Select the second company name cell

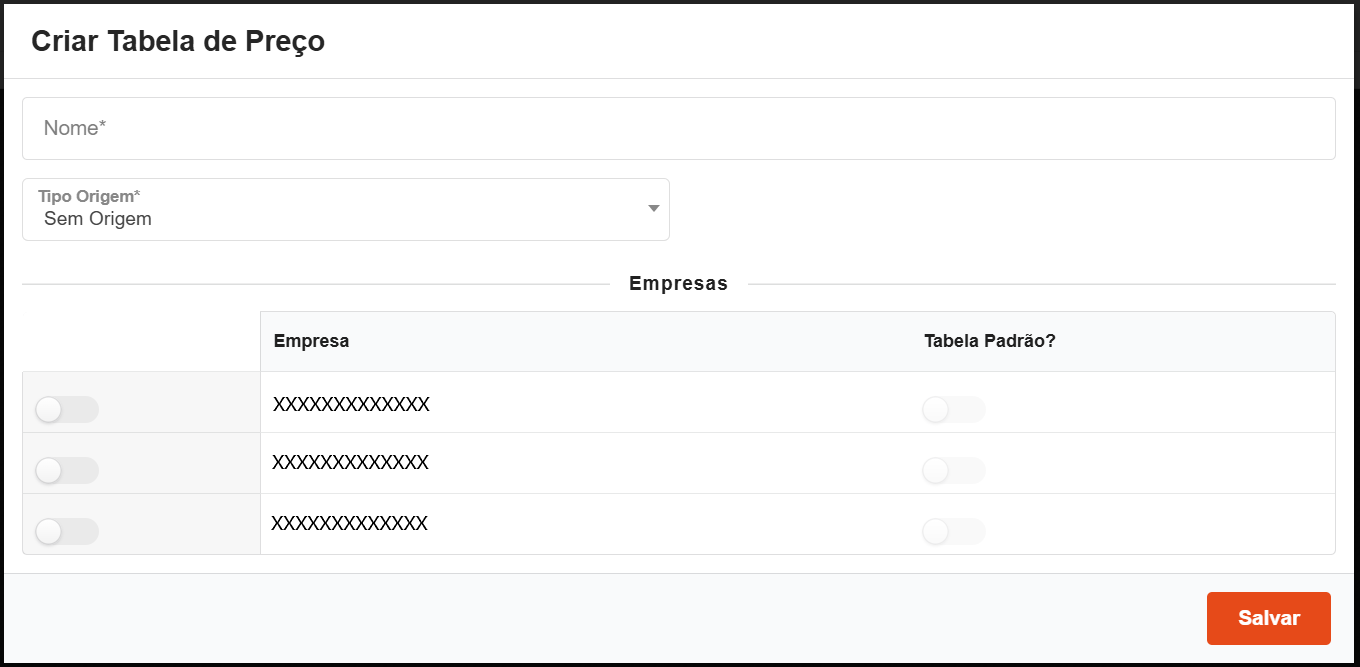pos(350,462)
